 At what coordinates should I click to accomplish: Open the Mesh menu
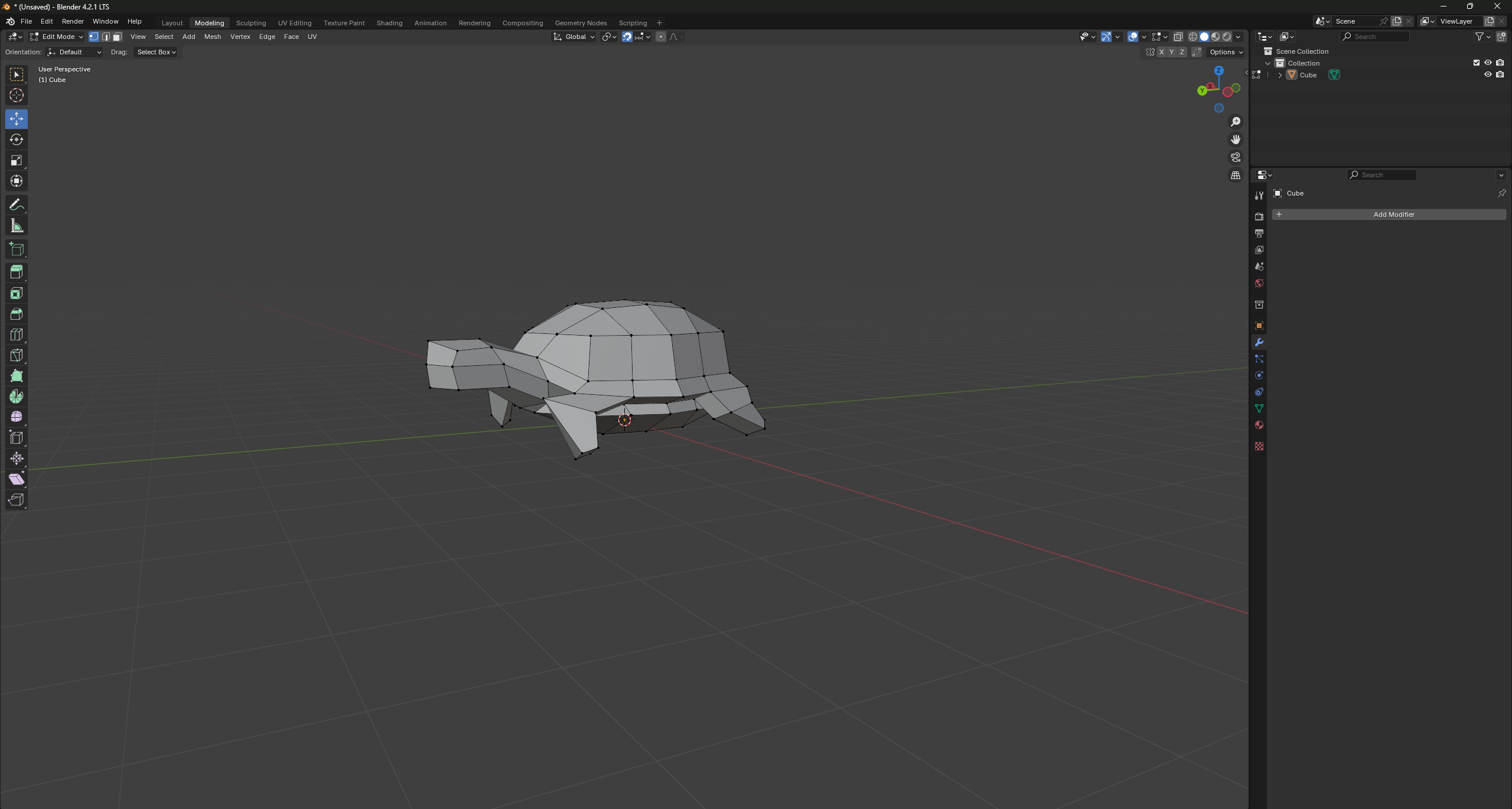[213, 37]
